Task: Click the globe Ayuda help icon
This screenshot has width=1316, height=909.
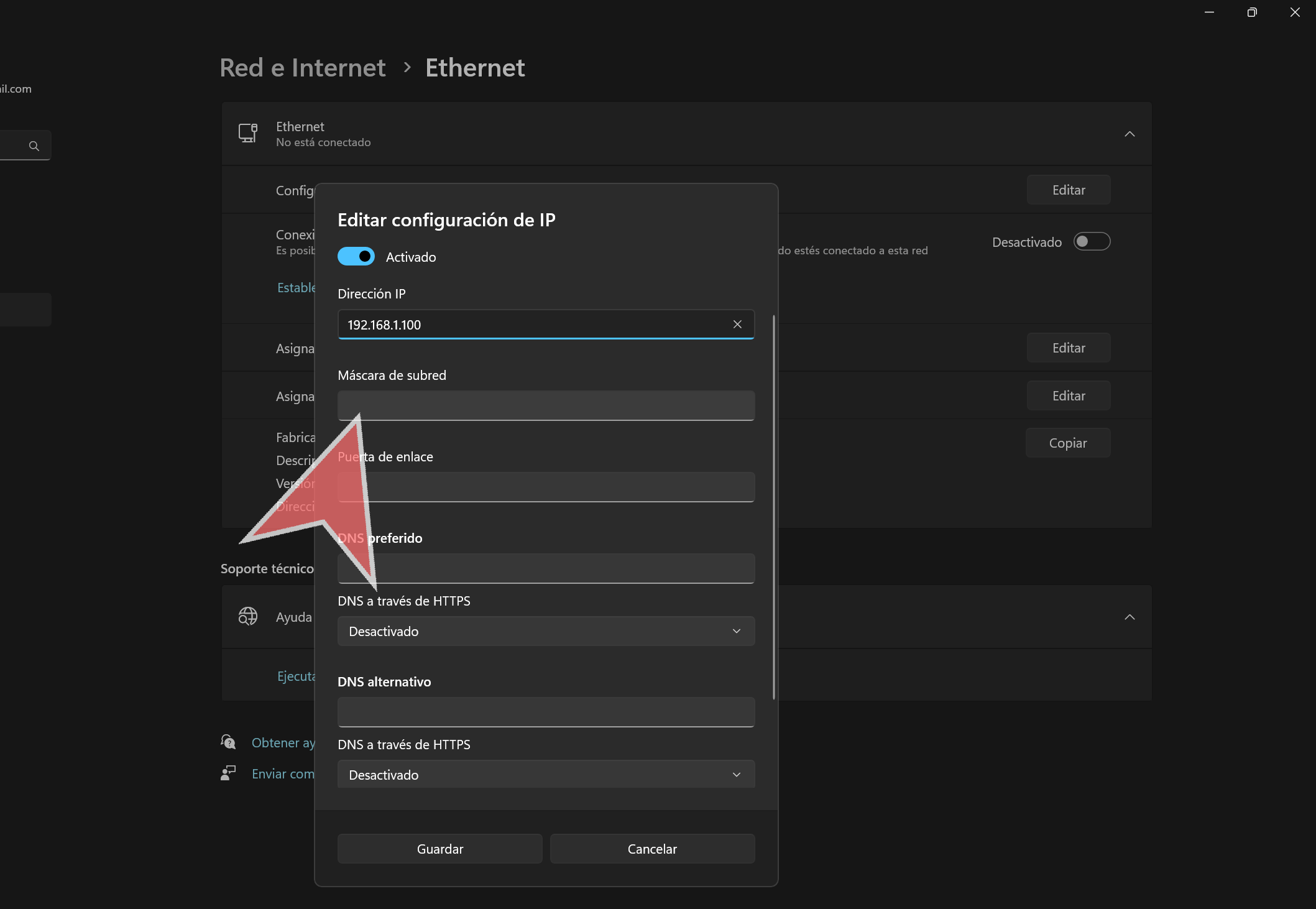Action: (x=248, y=616)
